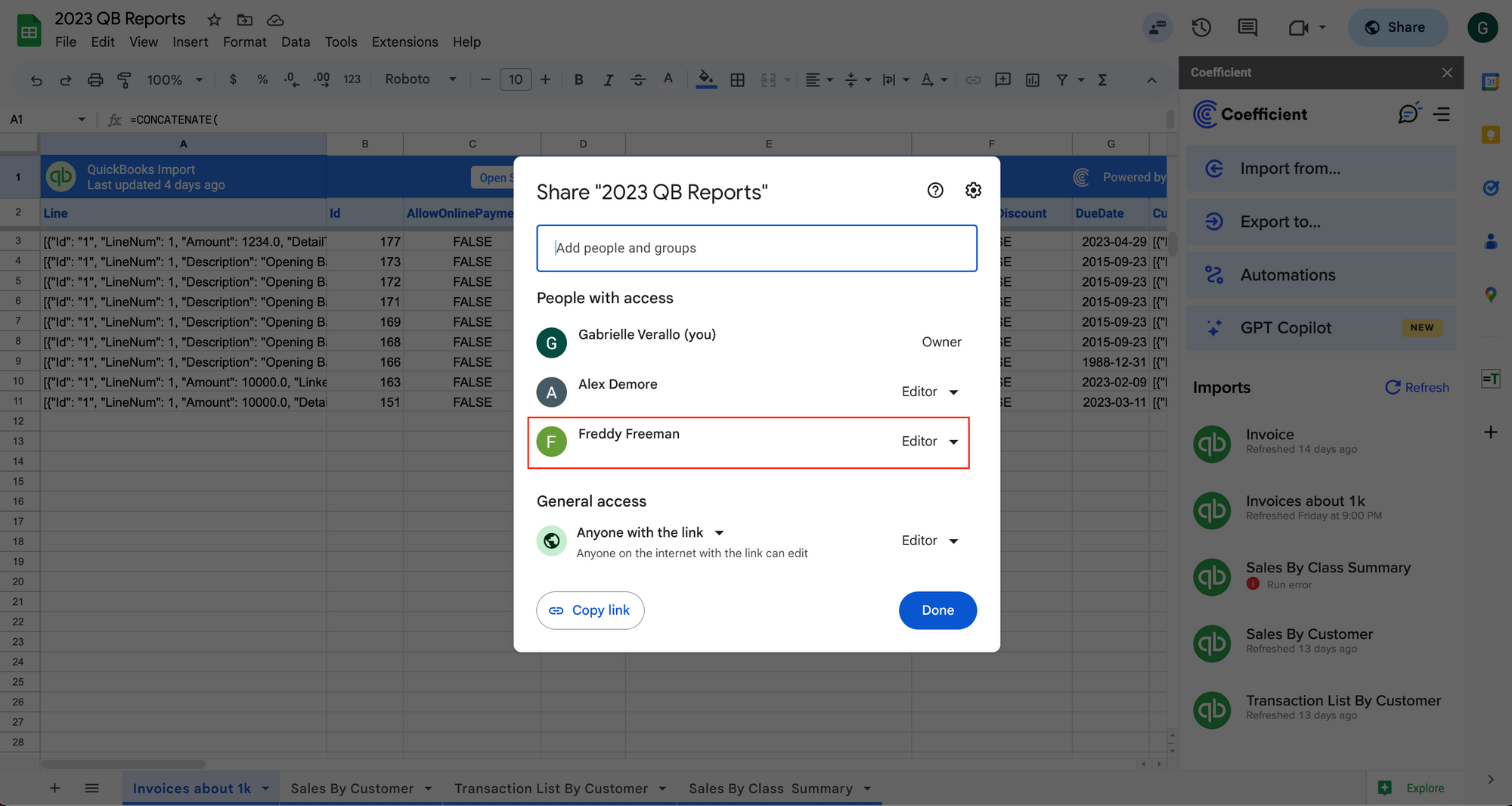Open the Edit menu
The image size is (1512, 806).
103,42
